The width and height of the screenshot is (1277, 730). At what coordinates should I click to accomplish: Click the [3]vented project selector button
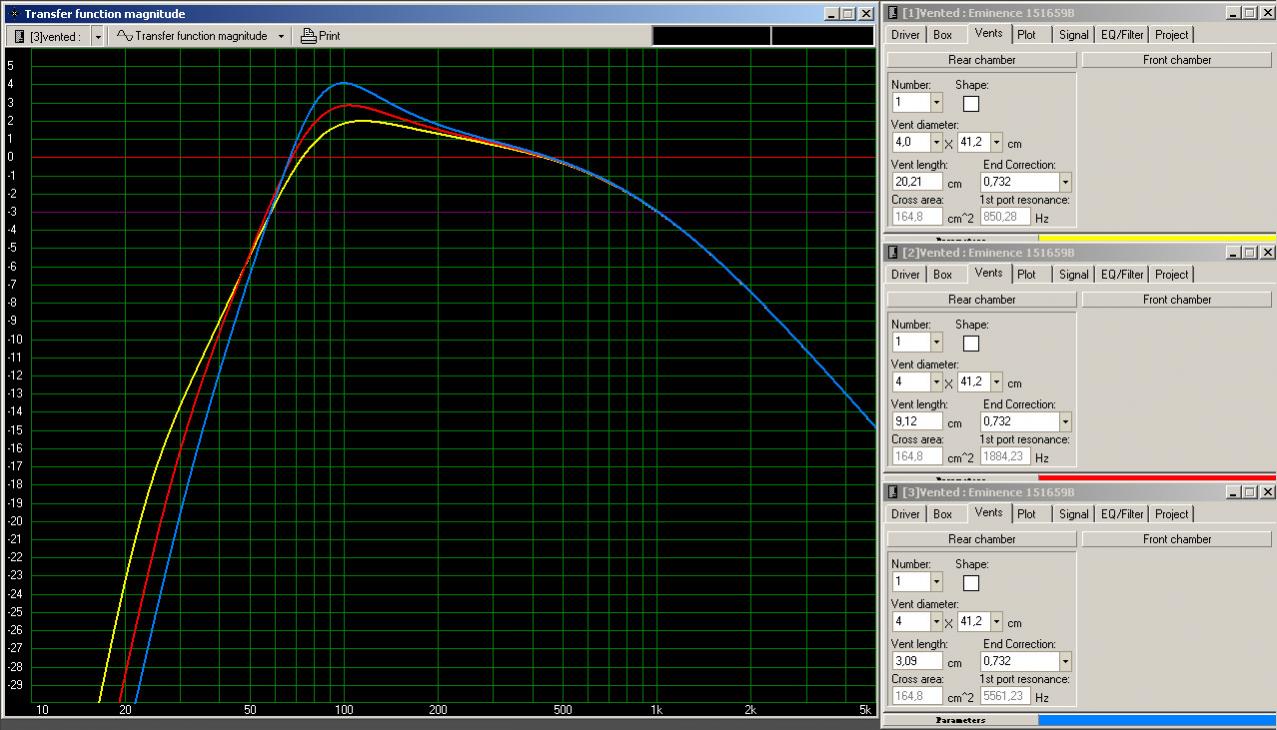(47, 36)
